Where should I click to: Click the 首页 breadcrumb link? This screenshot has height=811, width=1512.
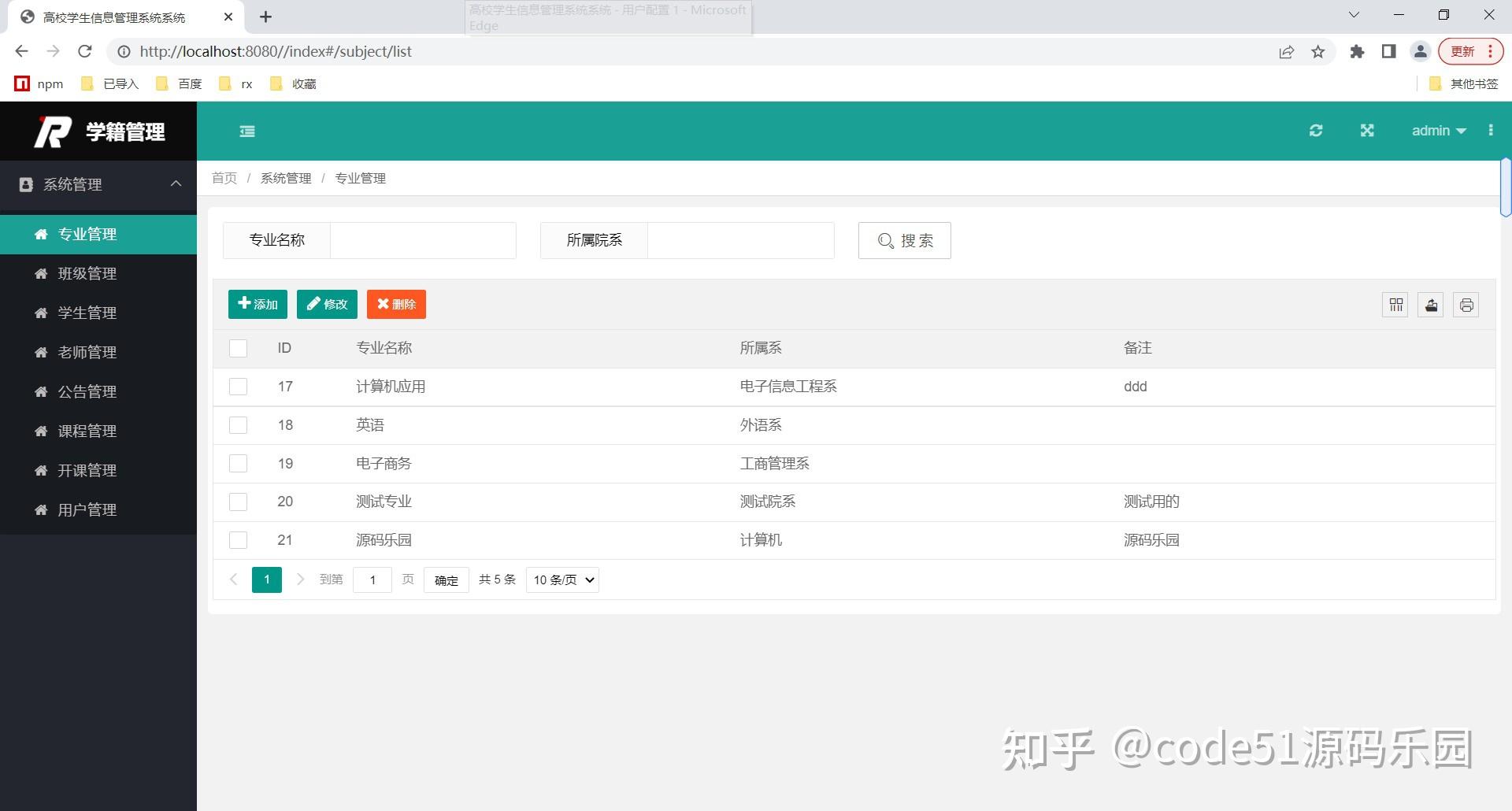coord(223,178)
